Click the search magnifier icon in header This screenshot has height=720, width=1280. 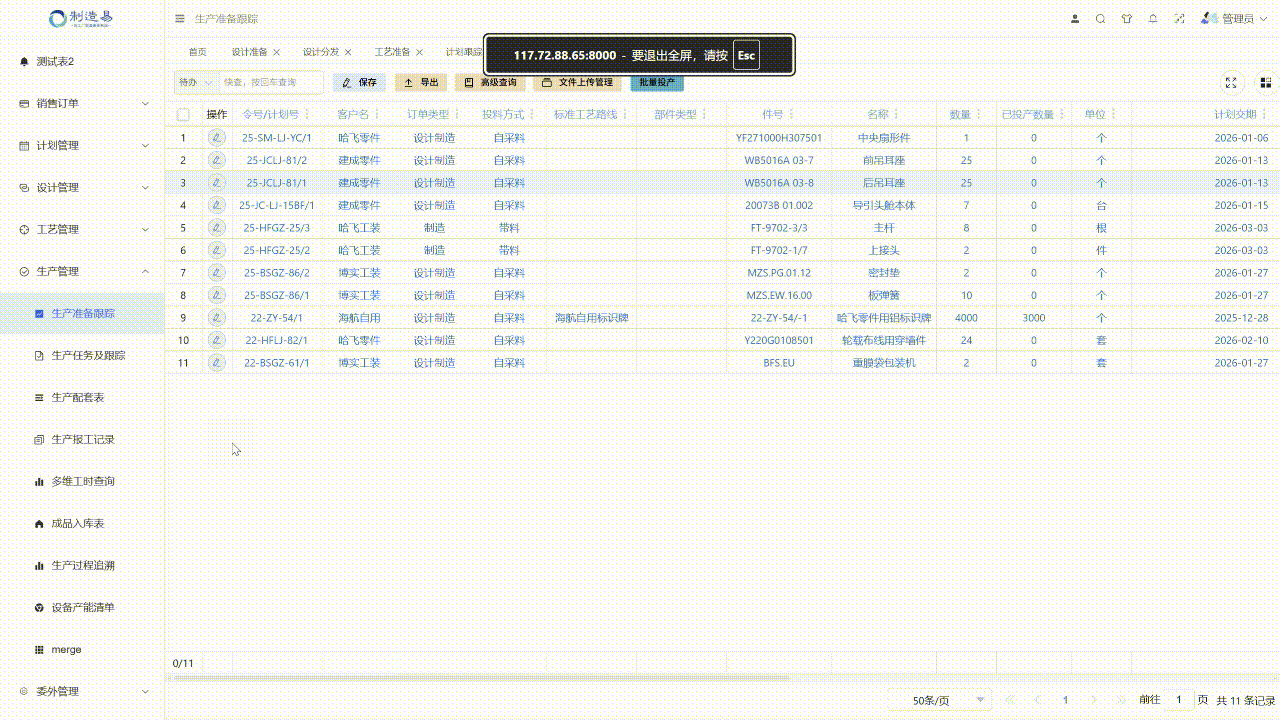tap(1101, 19)
